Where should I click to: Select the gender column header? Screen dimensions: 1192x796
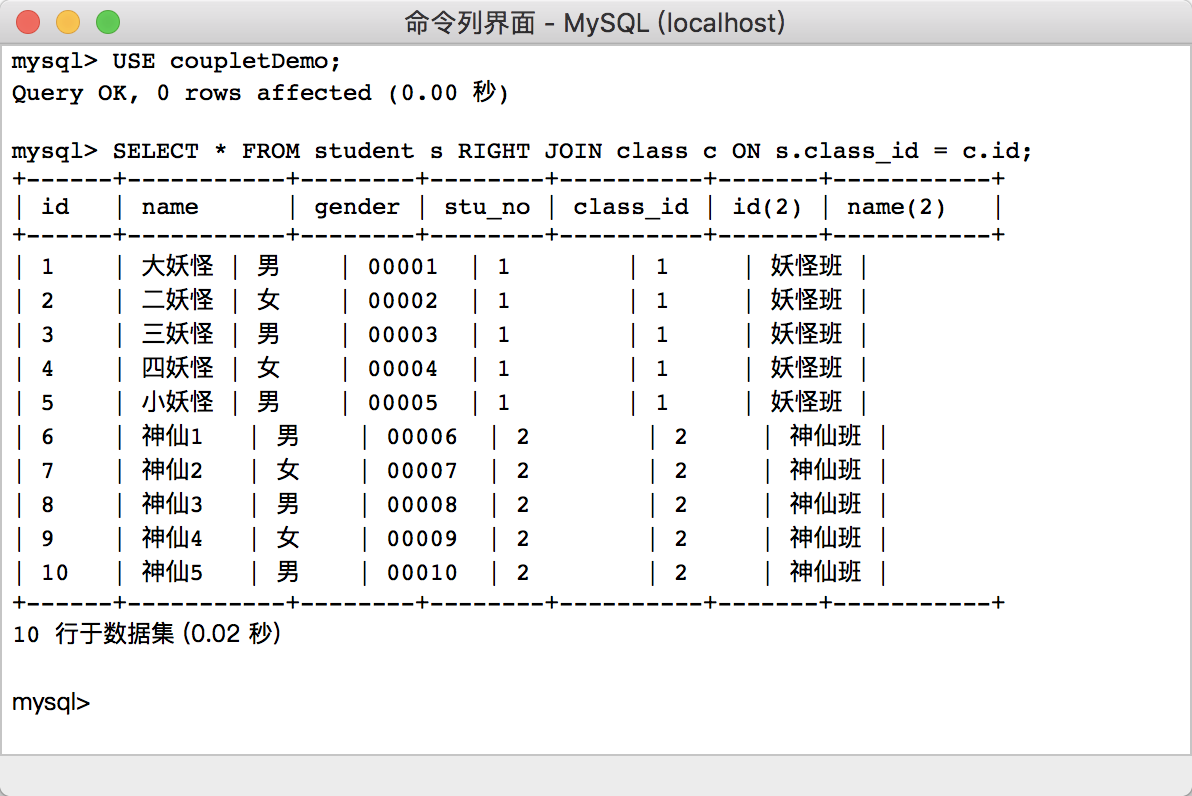(x=357, y=207)
